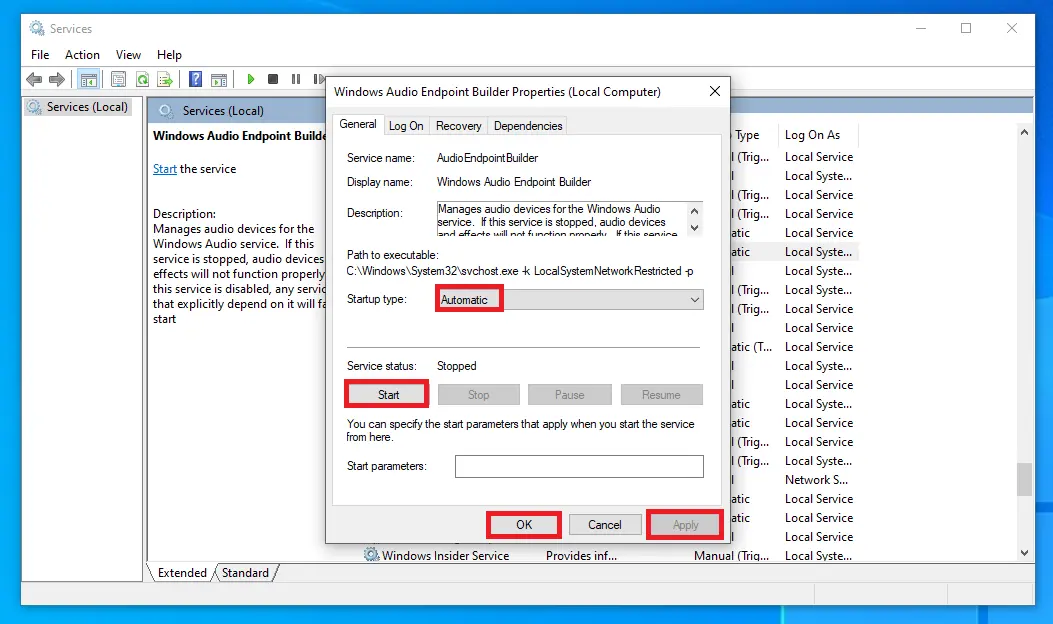
Task: Click the svchost.exe executable path text
Action: pyautogui.click(x=520, y=271)
